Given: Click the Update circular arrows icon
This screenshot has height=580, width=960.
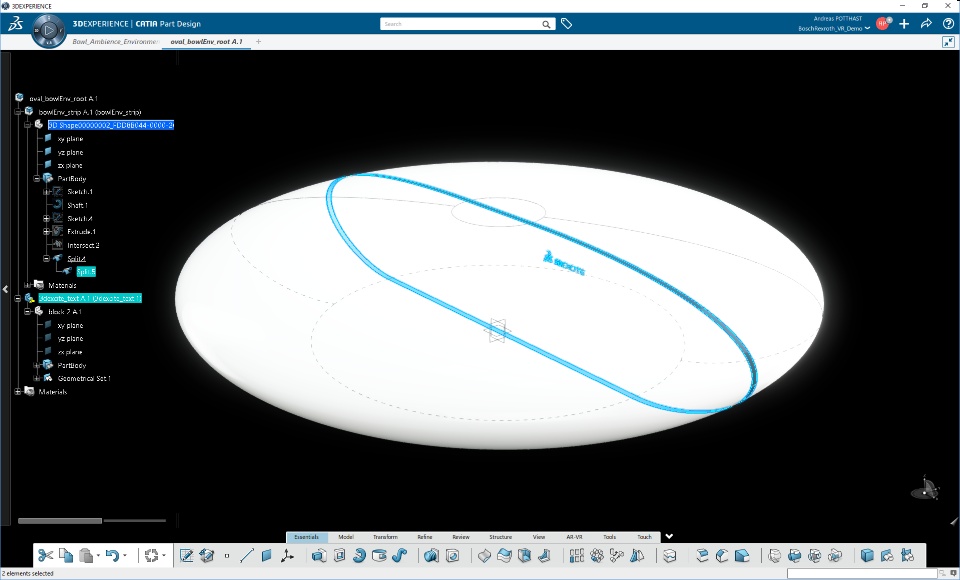Looking at the screenshot, I should click(151, 556).
